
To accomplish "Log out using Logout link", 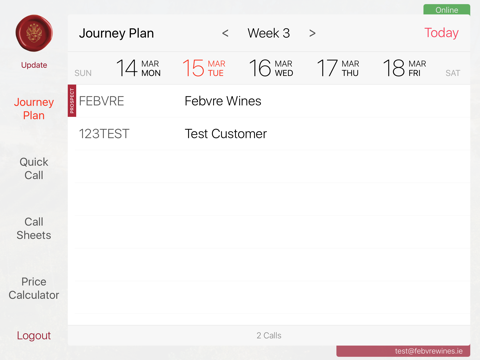I will click(x=34, y=335).
